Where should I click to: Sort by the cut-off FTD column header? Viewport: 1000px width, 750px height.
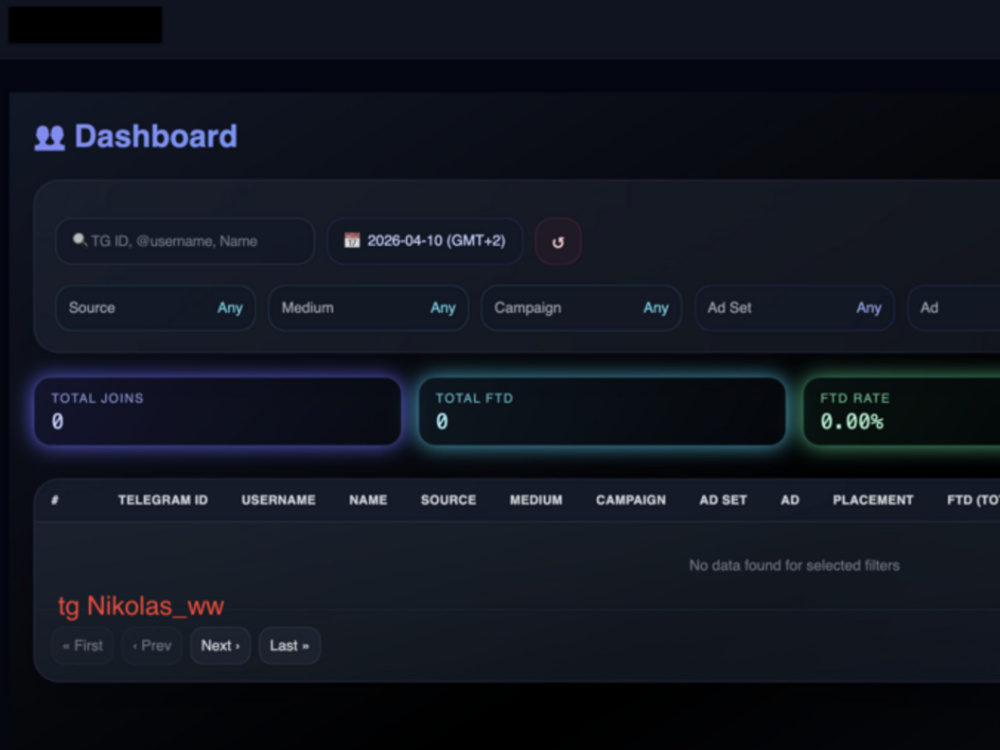[973, 500]
